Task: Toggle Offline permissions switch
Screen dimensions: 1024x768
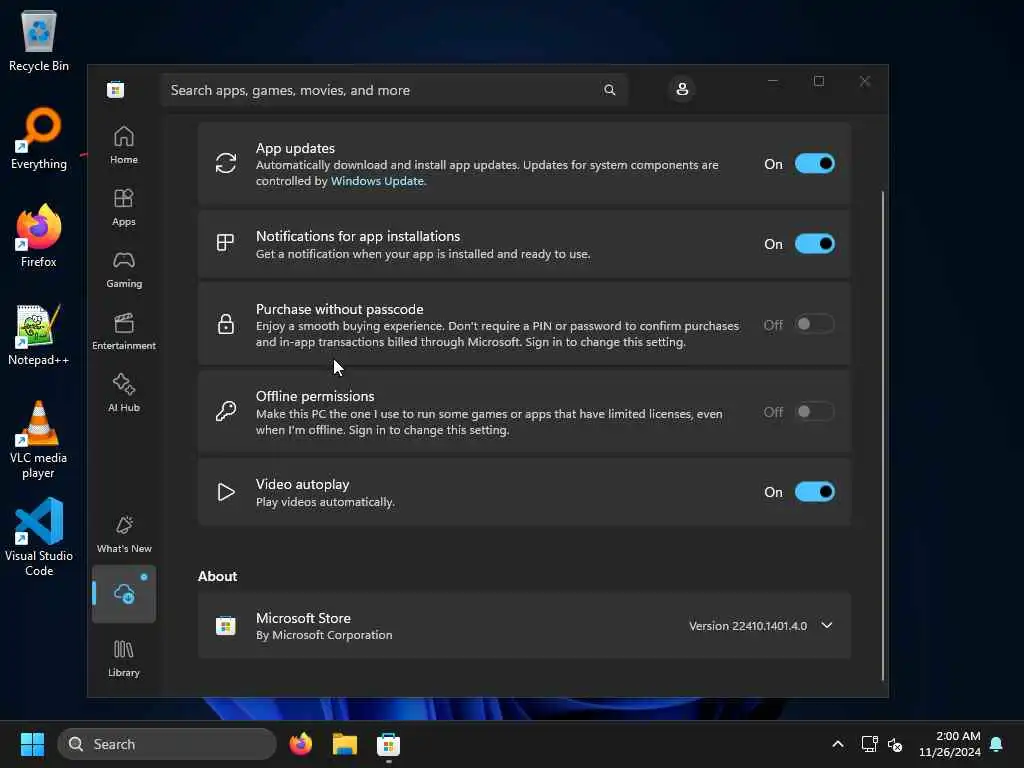Action: click(814, 411)
